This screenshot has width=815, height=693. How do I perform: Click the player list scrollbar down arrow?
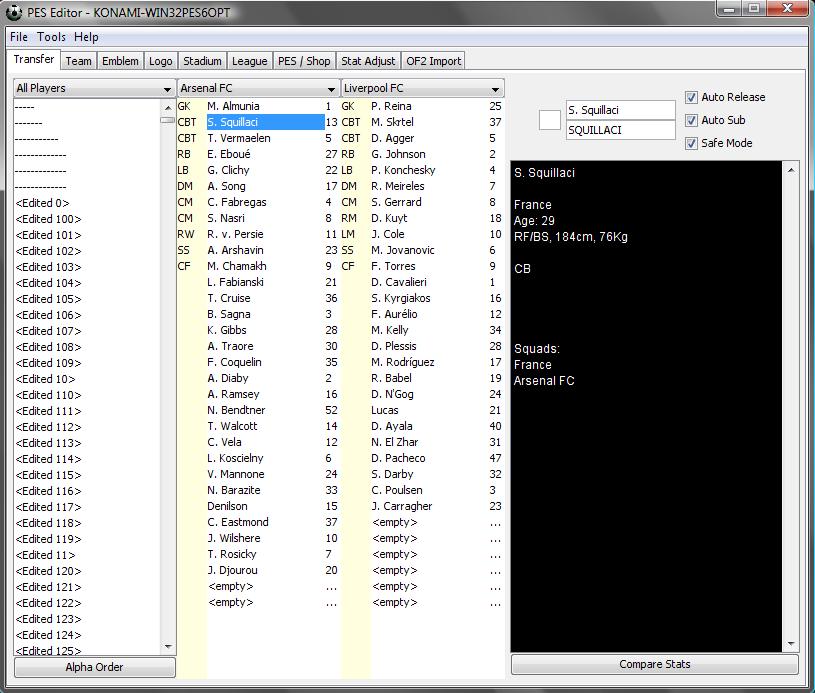click(x=168, y=647)
